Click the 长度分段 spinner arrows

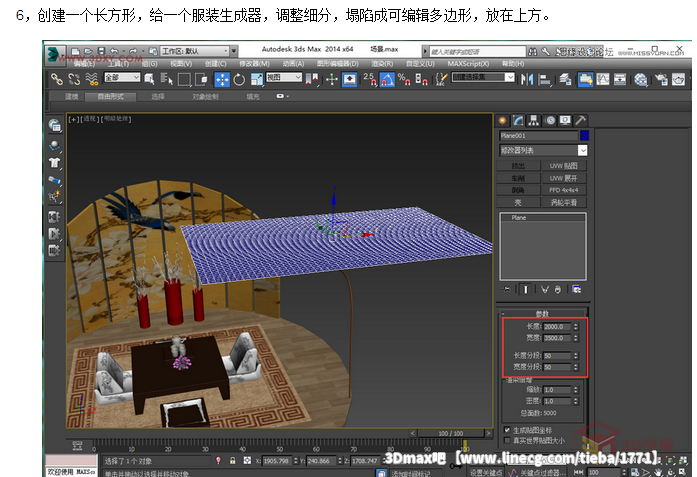click(x=576, y=356)
